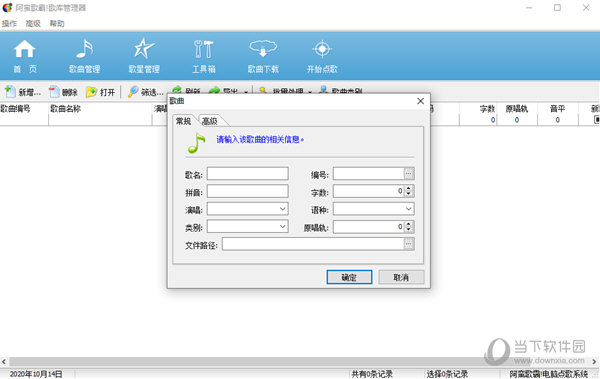
Task: Open 歌曲下载 song download
Action: pos(263,57)
